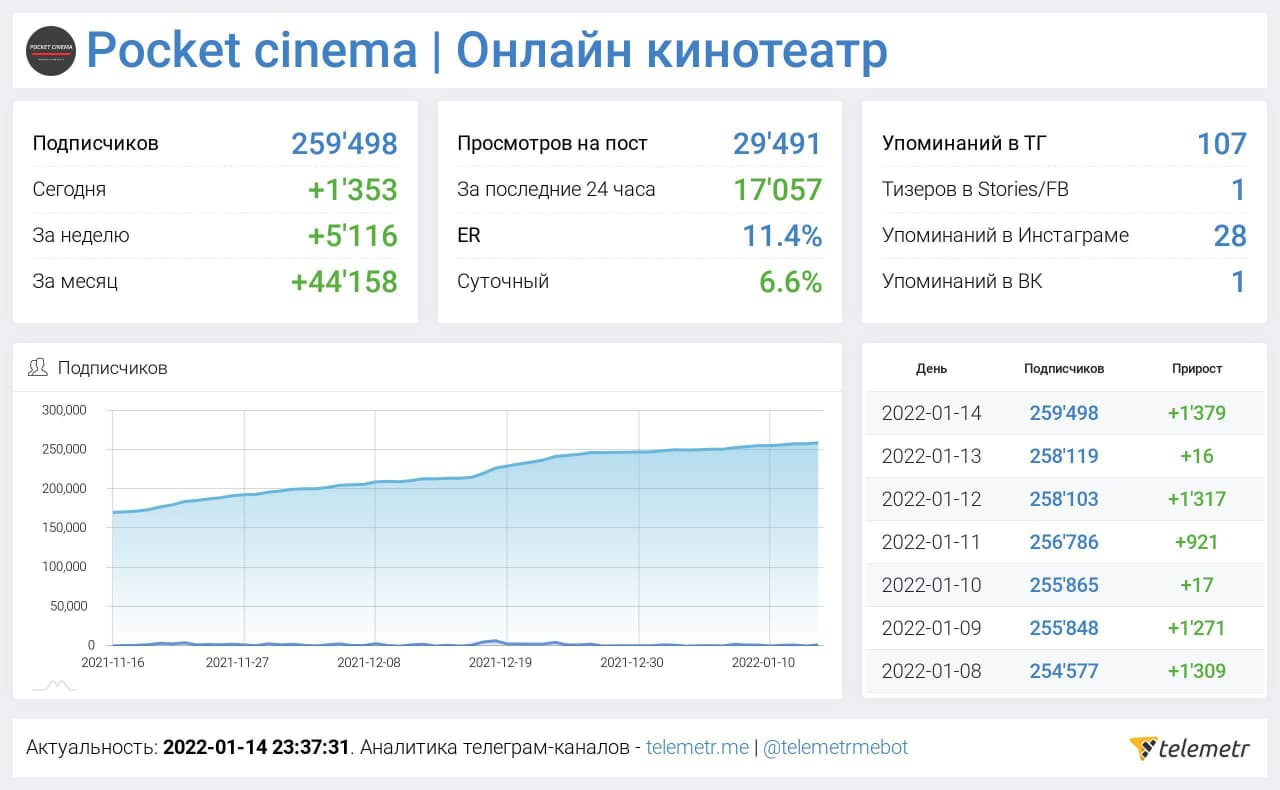Viewport: 1280px width, 790px height.
Task: Open the @telemetrmebot link
Action: coord(835,747)
